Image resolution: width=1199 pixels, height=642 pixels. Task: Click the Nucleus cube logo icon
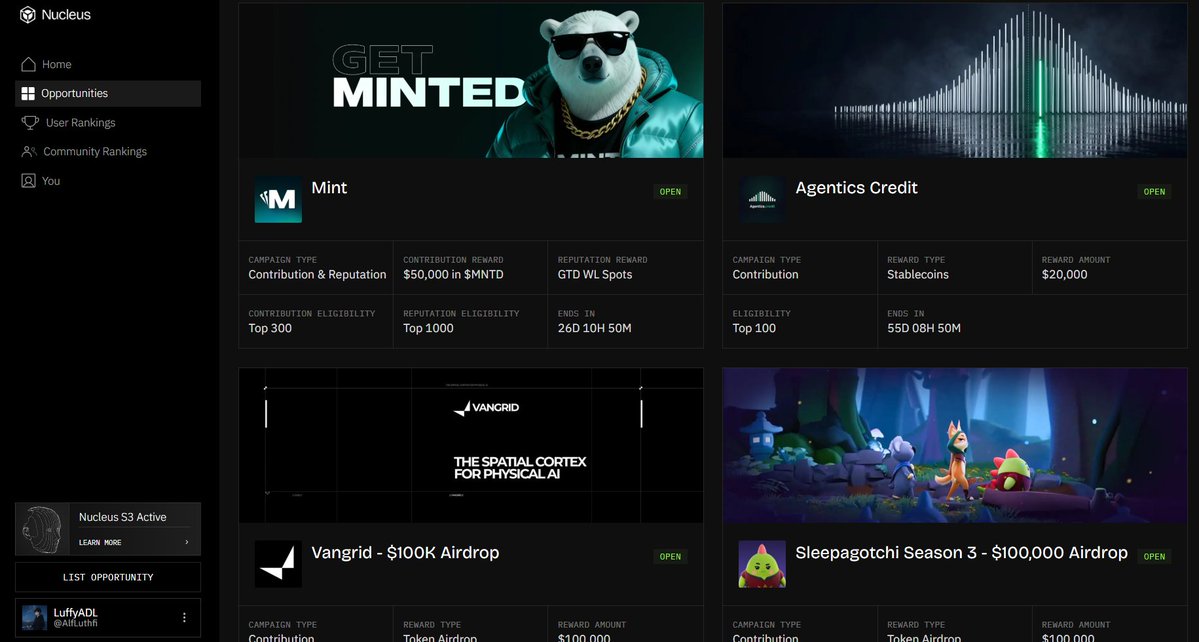point(28,15)
